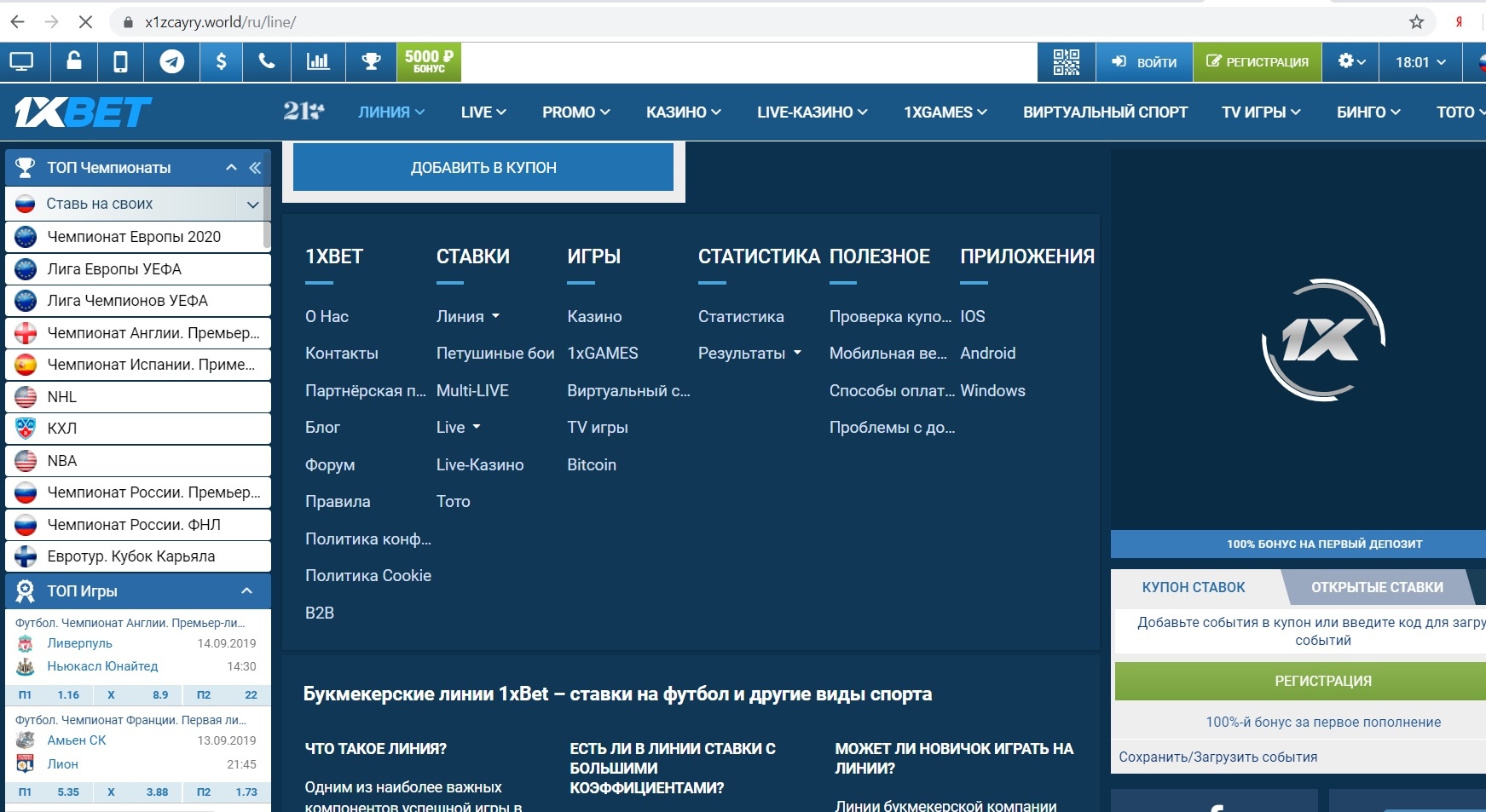Open the 1XGAMES menu

(945, 112)
